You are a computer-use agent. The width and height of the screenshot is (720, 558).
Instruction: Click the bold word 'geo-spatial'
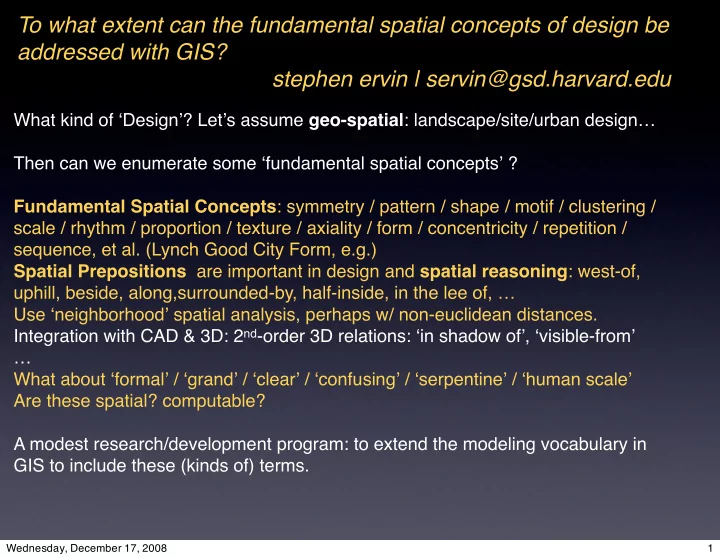pyautogui.click(x=356, y=120)
